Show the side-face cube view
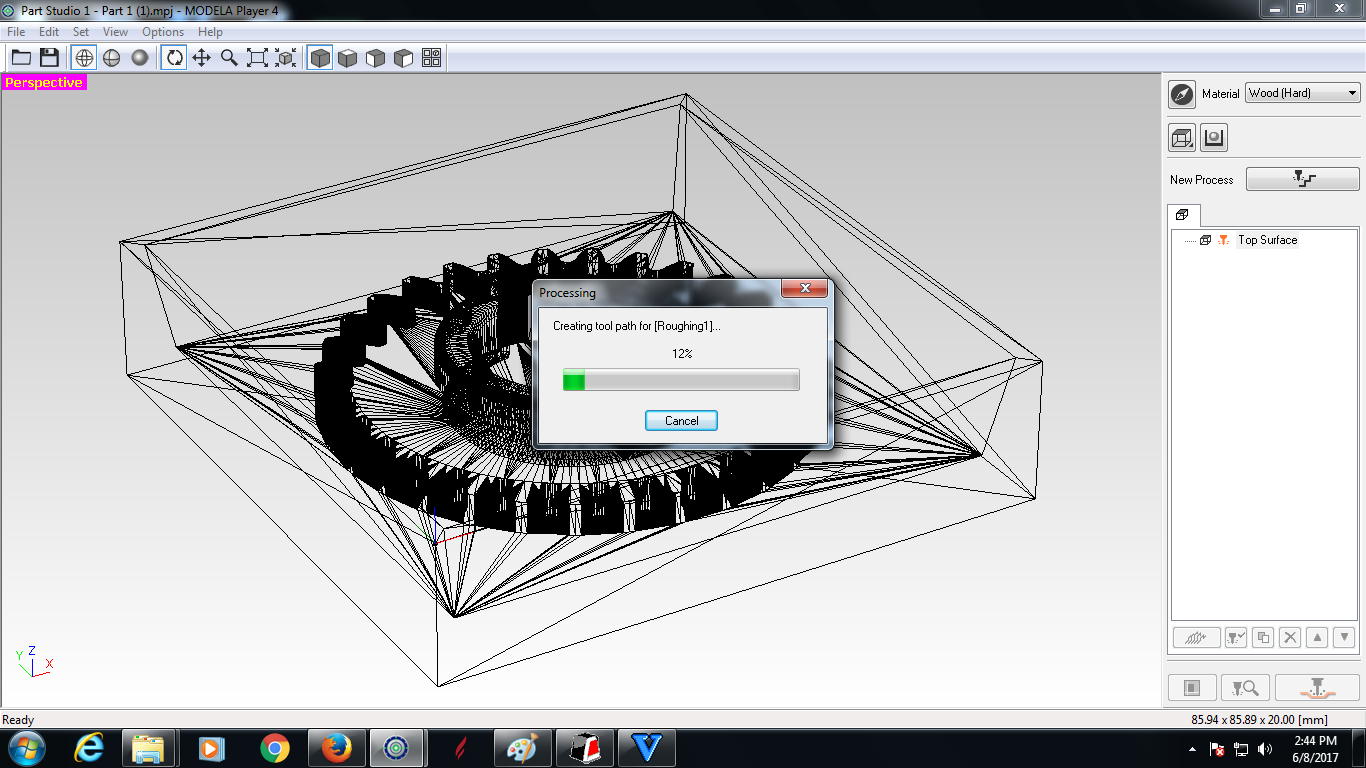The width and height of the screenshot is (1366, 768). pos(404,58)
